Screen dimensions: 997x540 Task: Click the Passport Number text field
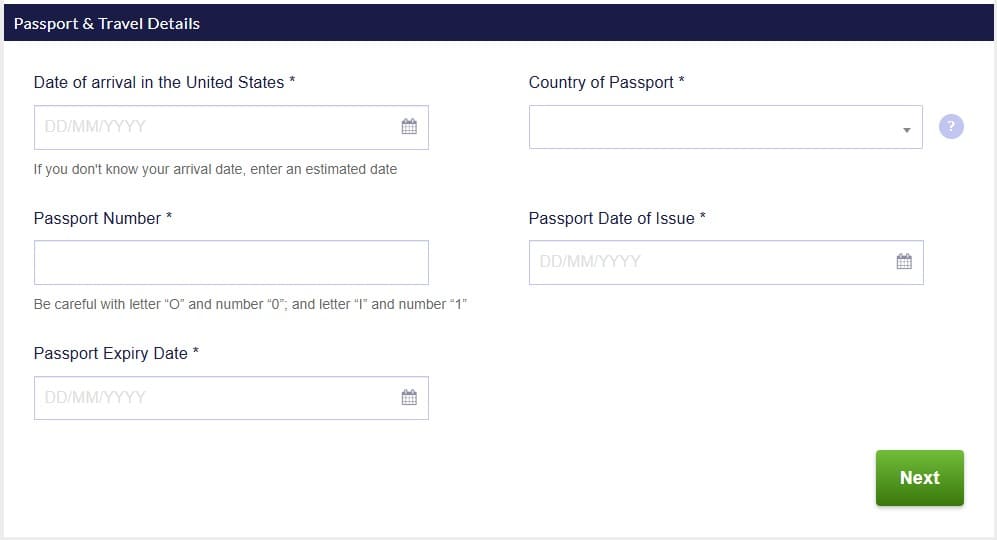point(231,262)
